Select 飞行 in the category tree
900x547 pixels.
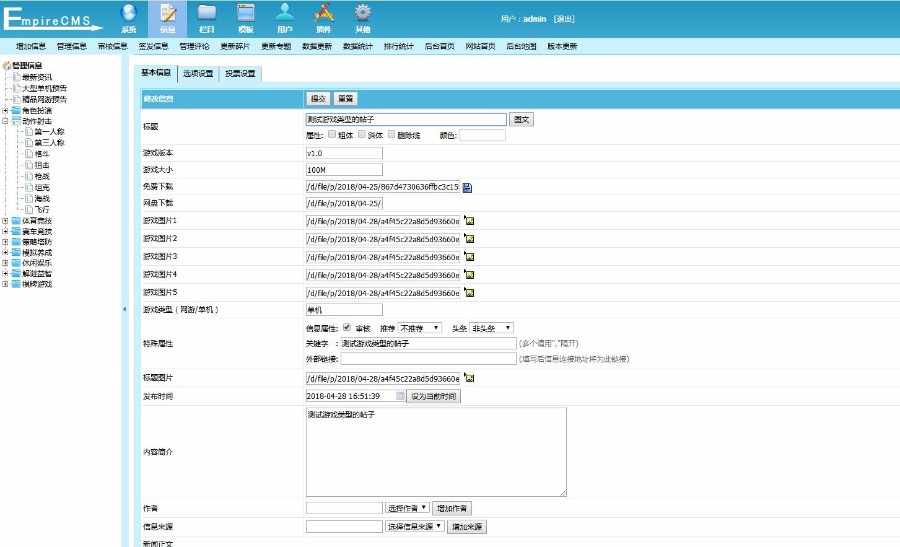pyautogui.click(x=42, y=210)
